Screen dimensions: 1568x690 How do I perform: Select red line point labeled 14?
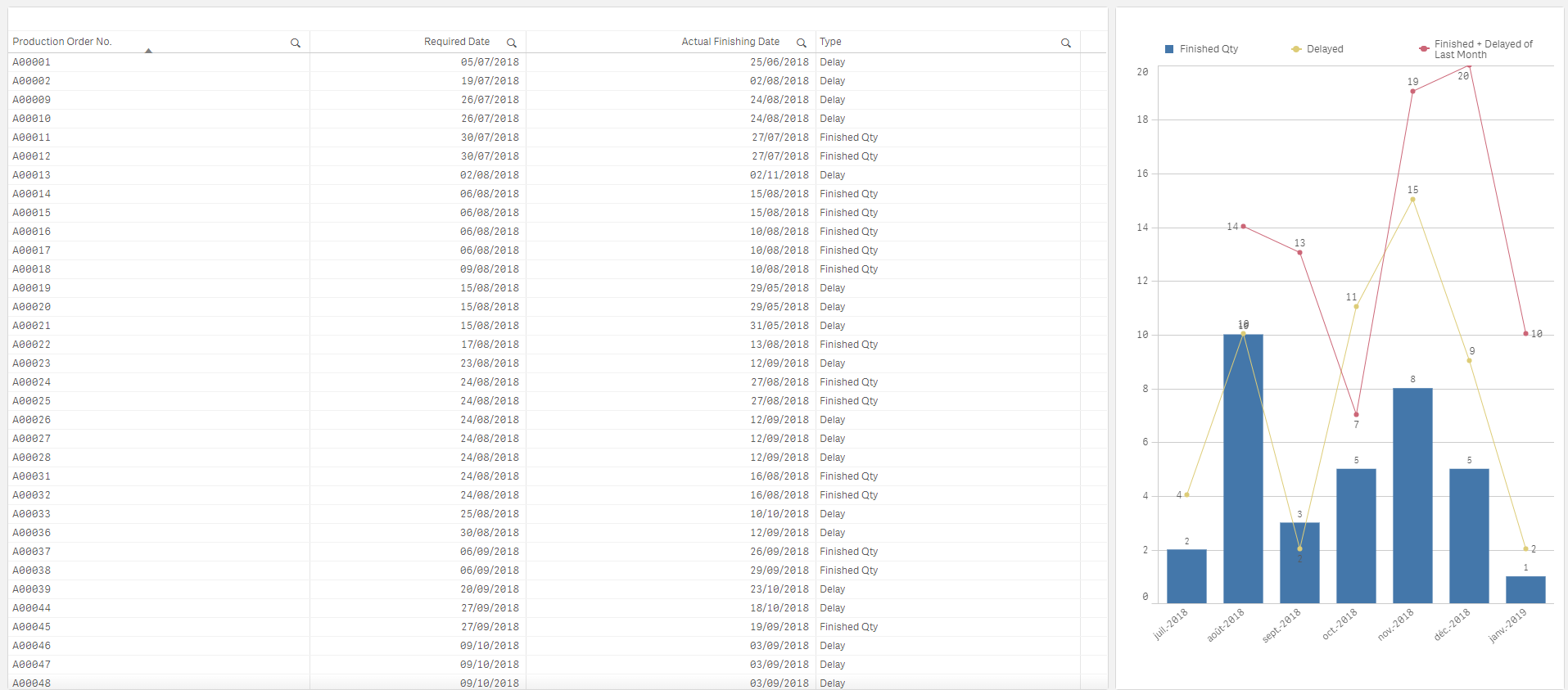[1243, 226]
